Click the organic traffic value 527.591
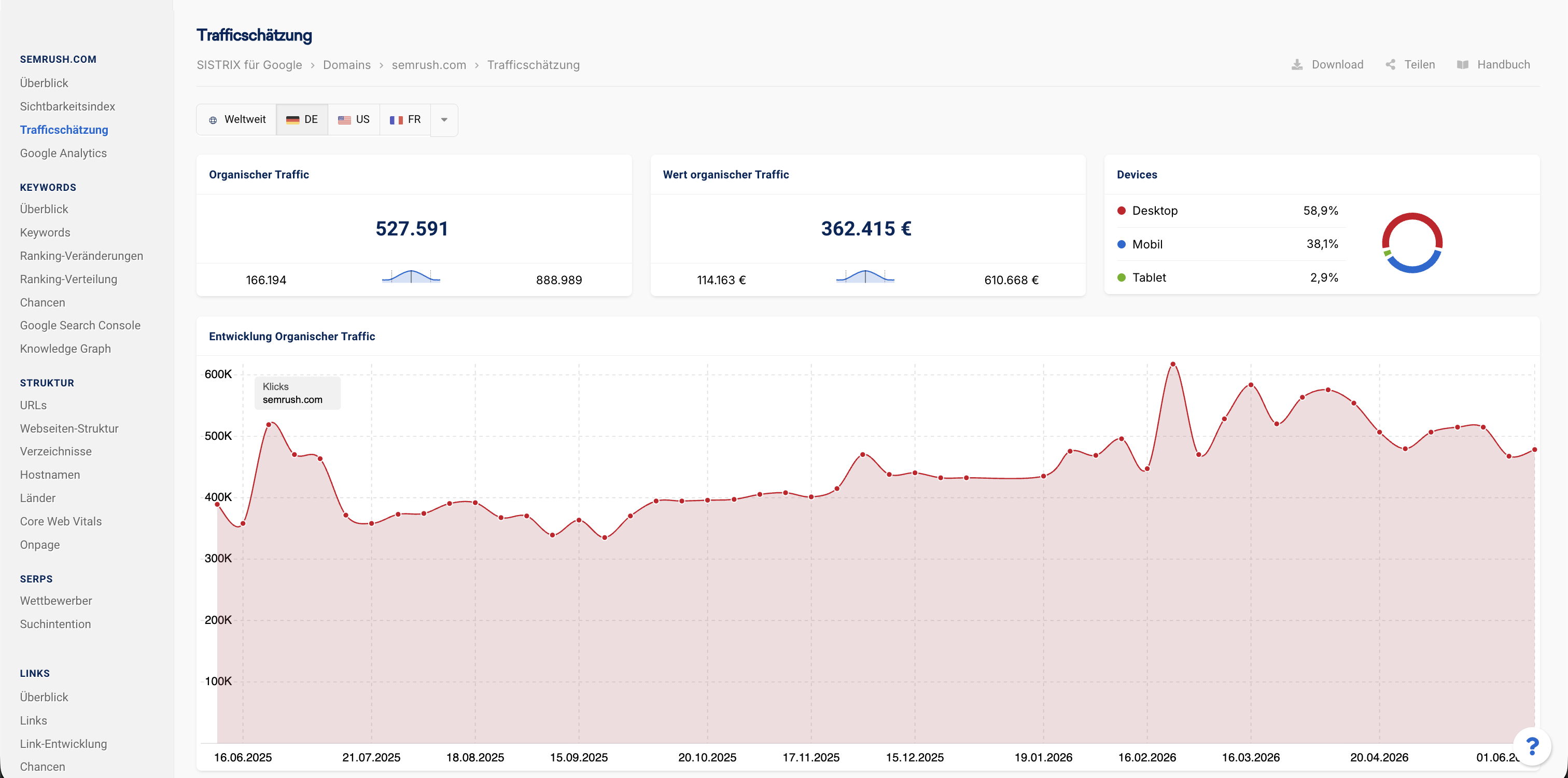1568x778 pixels. pyautogui.click(x=412, y=229)
